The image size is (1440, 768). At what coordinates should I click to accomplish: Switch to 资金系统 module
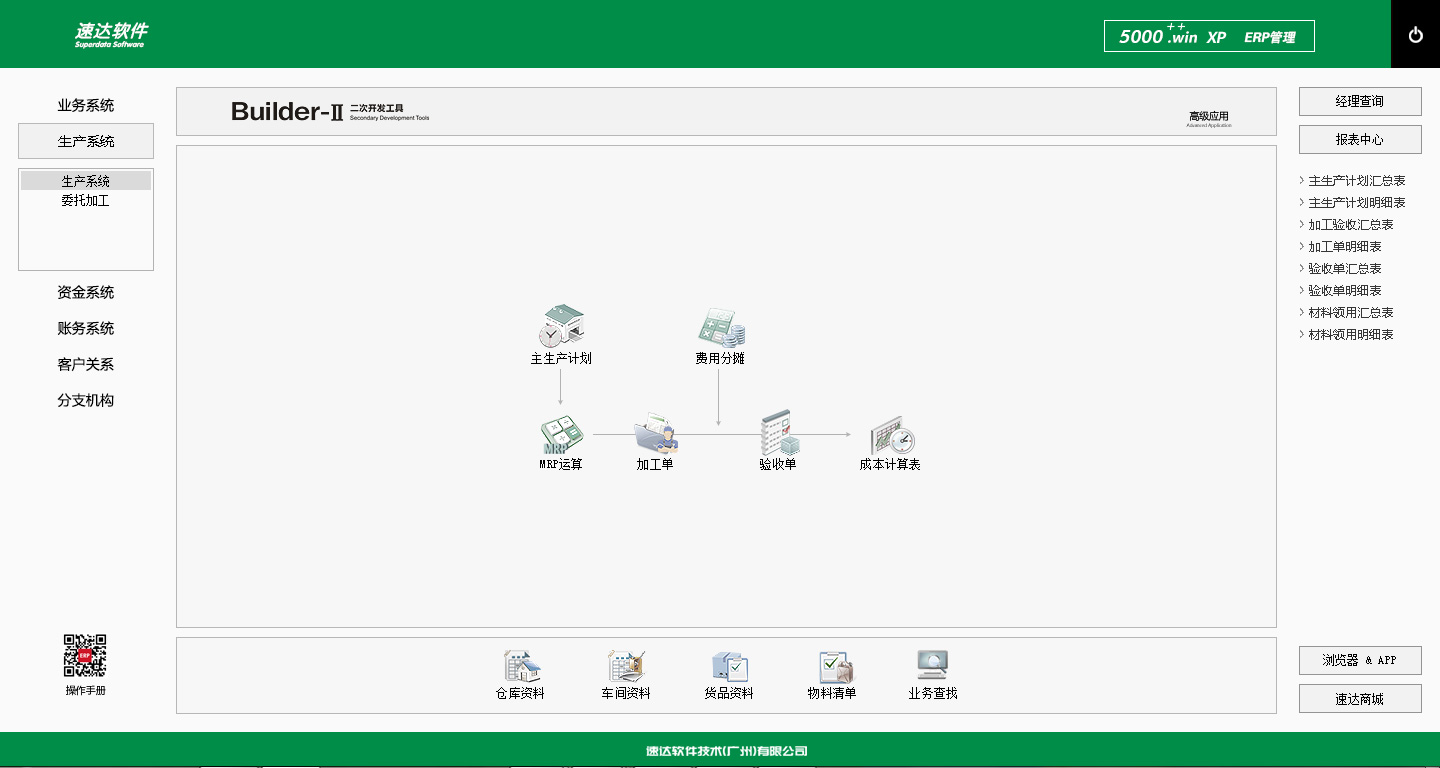pyautogui.click(x=86, y=293)
